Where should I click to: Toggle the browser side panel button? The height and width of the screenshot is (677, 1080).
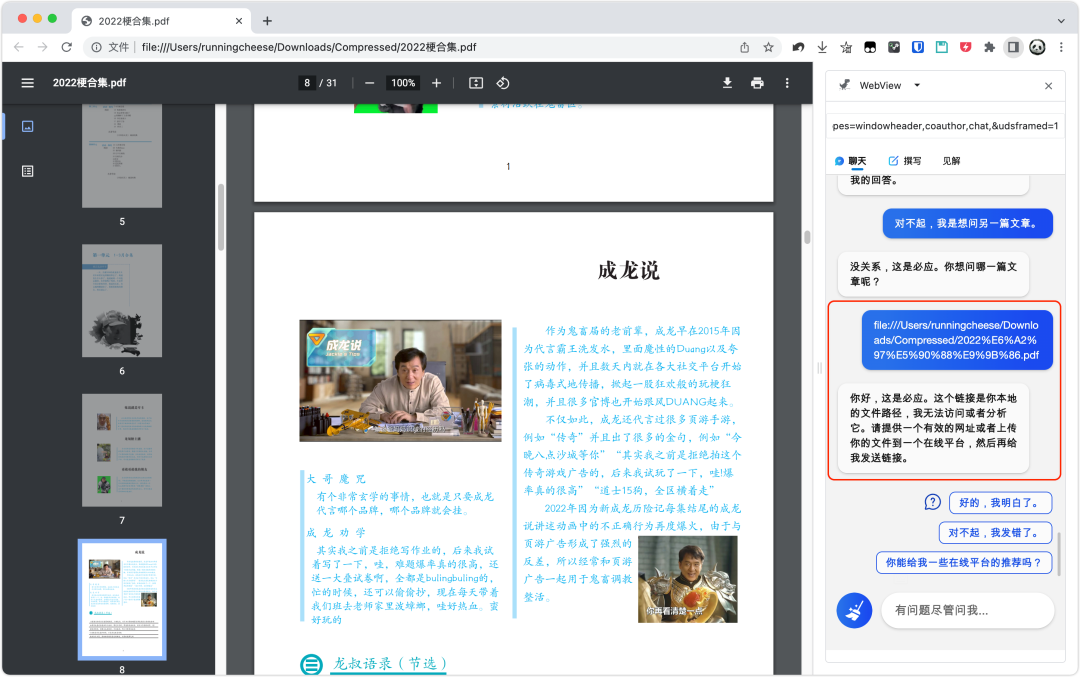[x=1013, y=47]
